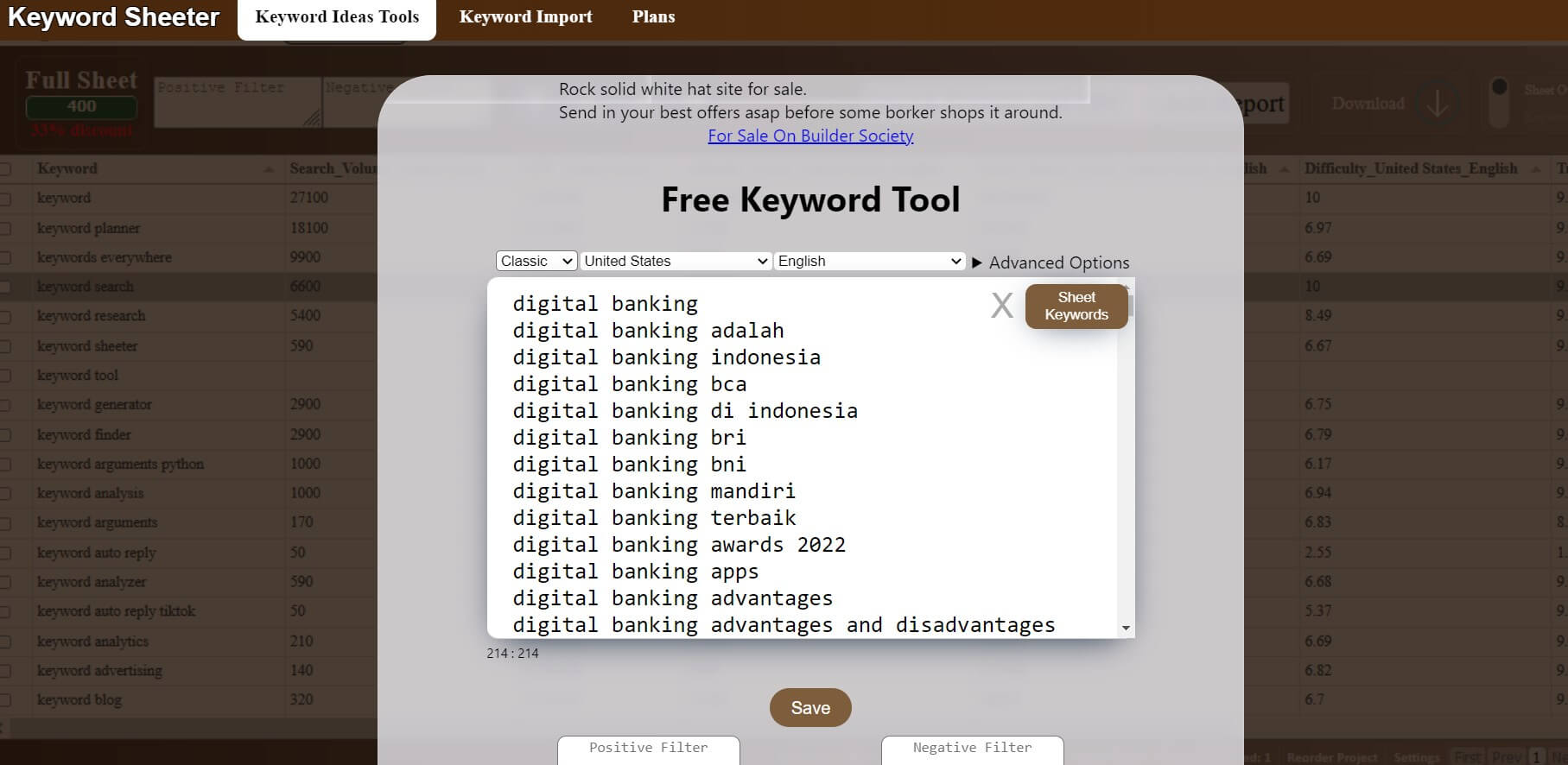The width and height of the screenshot is (1568, 765).
Task: Open the English language dropdown
Action: point(869,261)
